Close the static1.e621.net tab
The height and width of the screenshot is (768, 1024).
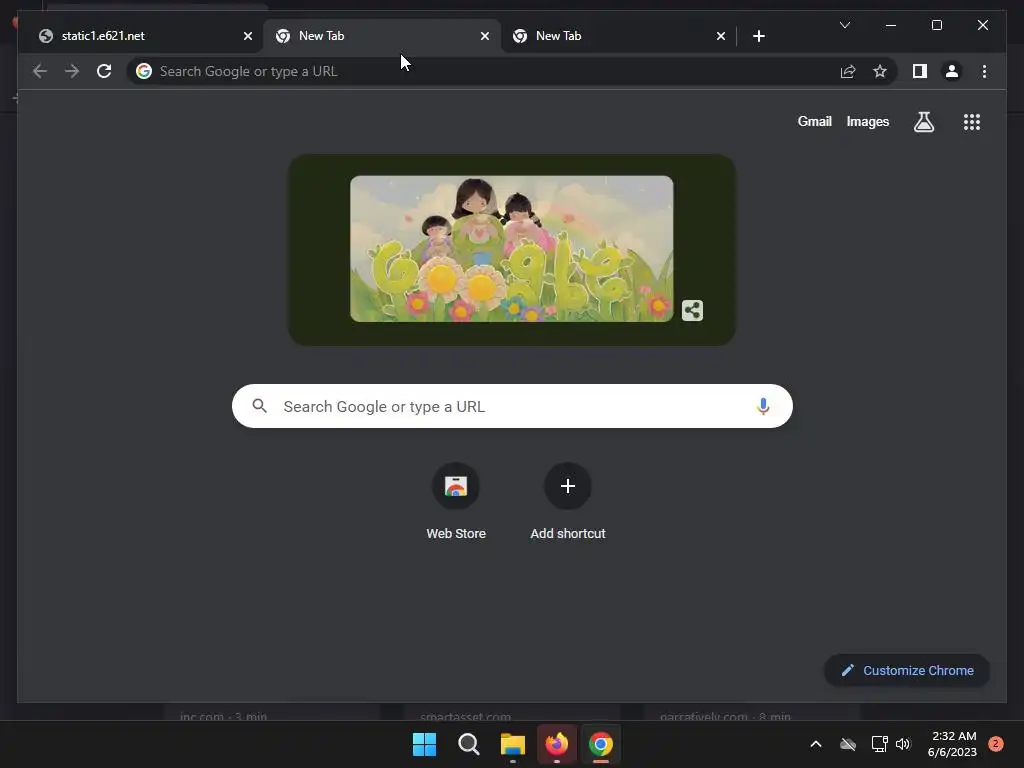click(x=248, y=36)
